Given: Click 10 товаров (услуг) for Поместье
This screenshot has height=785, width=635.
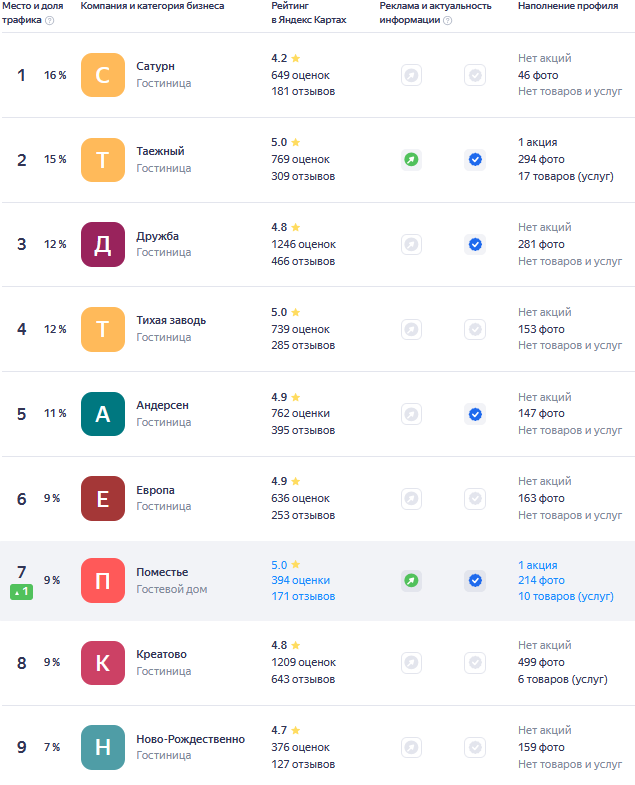Looking at the screenshot, I should click(x=566, y=596).
